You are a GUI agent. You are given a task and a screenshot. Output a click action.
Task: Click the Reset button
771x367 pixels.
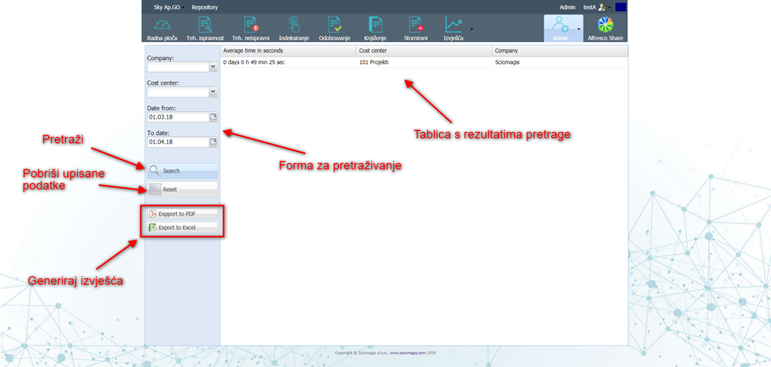coord(182,189)
